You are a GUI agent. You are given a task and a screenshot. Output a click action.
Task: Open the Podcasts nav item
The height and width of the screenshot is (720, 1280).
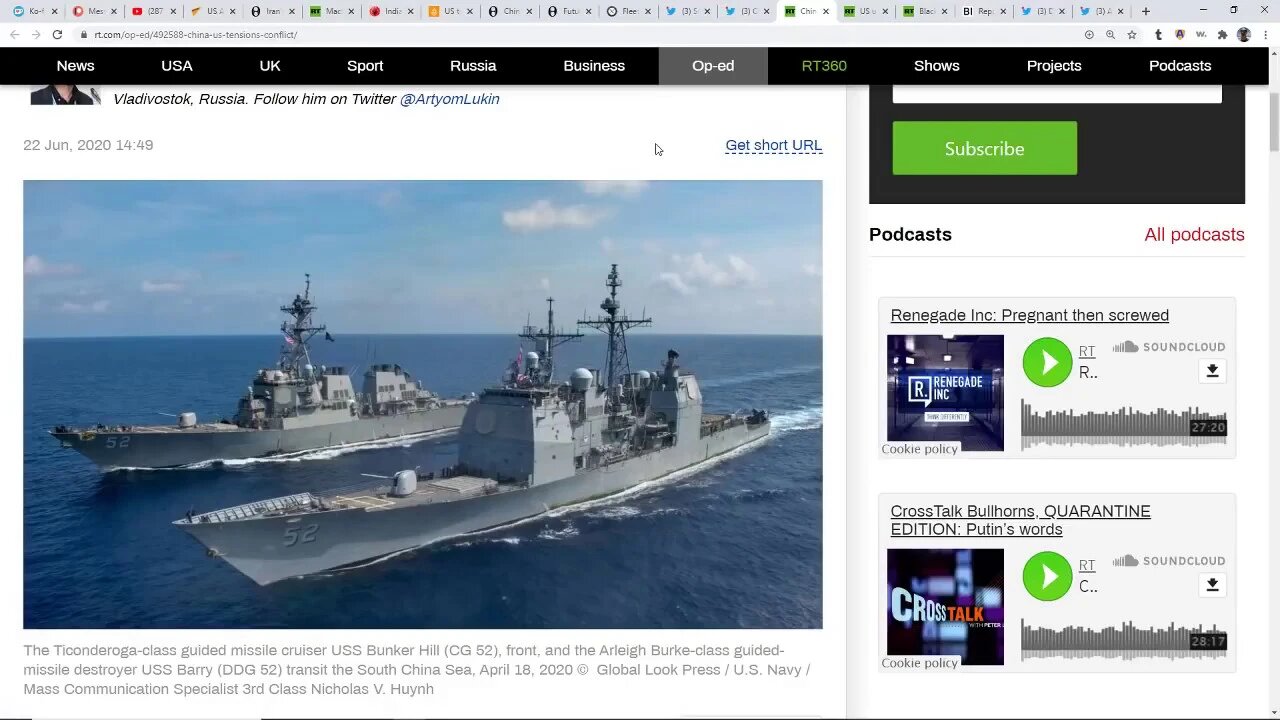1180,66
